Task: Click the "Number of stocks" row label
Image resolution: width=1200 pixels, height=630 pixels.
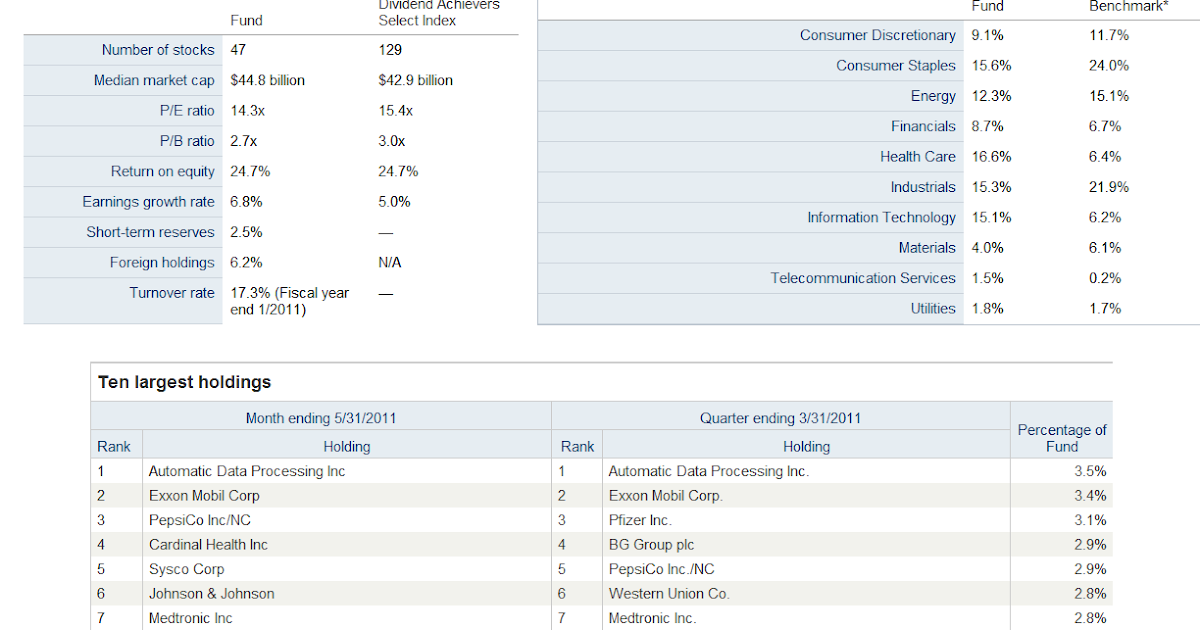Action: (158, 50)
